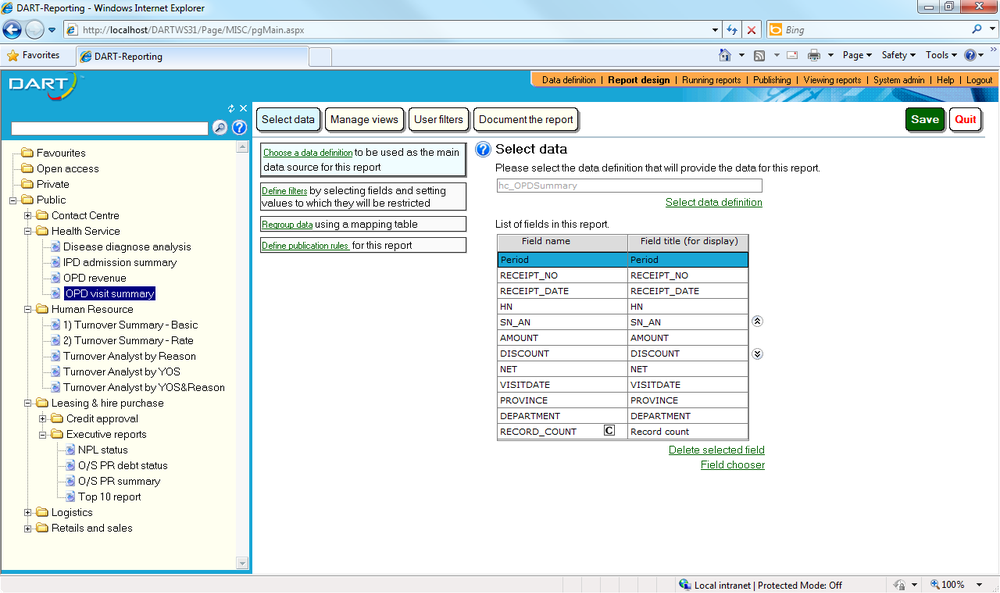Click the IE Home toolbar icon
The width and height of the screenshot is (1000, 593).
pos(724,55)
